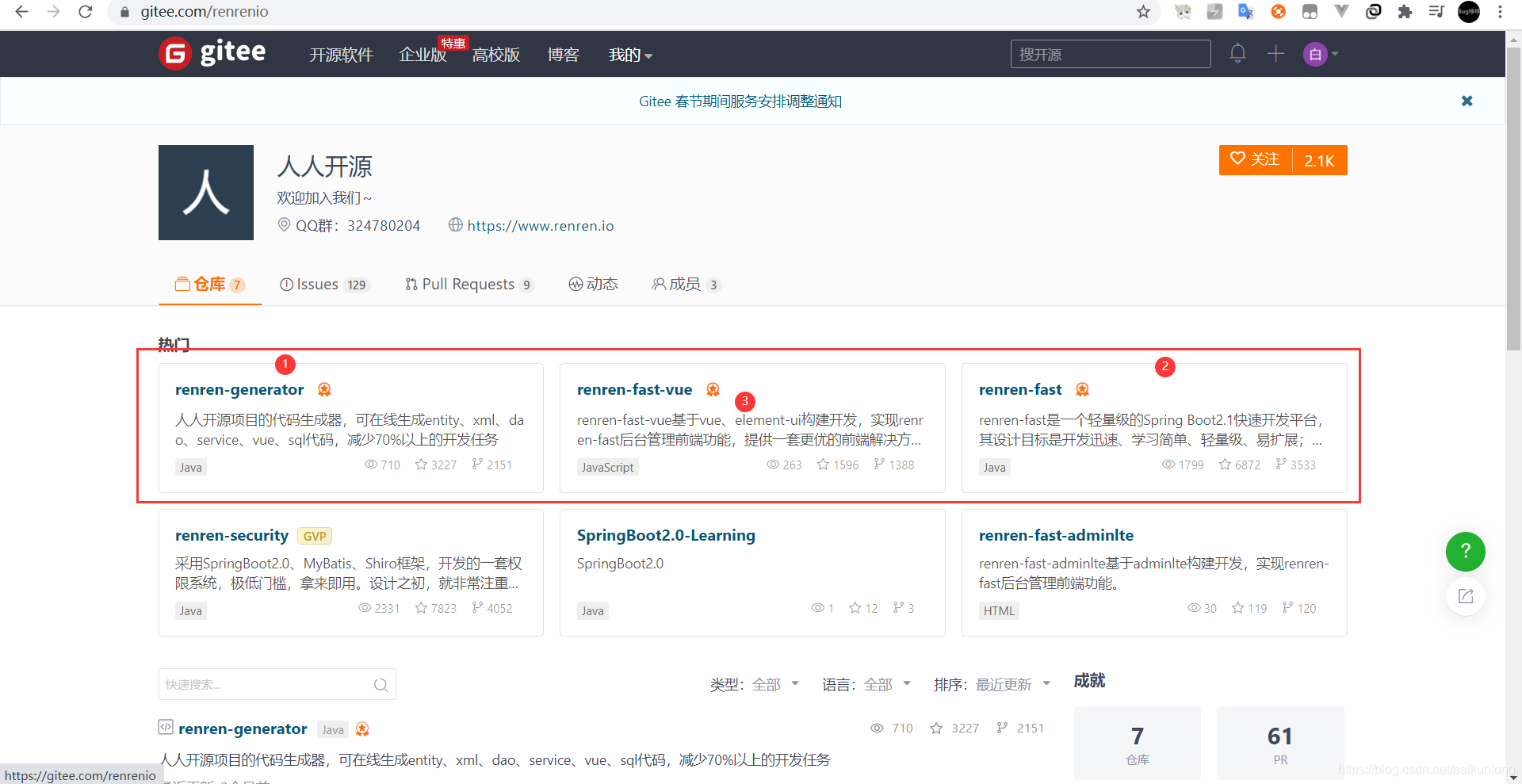The width and height of the screenshot is (1522, 784).
Task: Open 企业版 in the top navigation
Action: pos(423,55)
